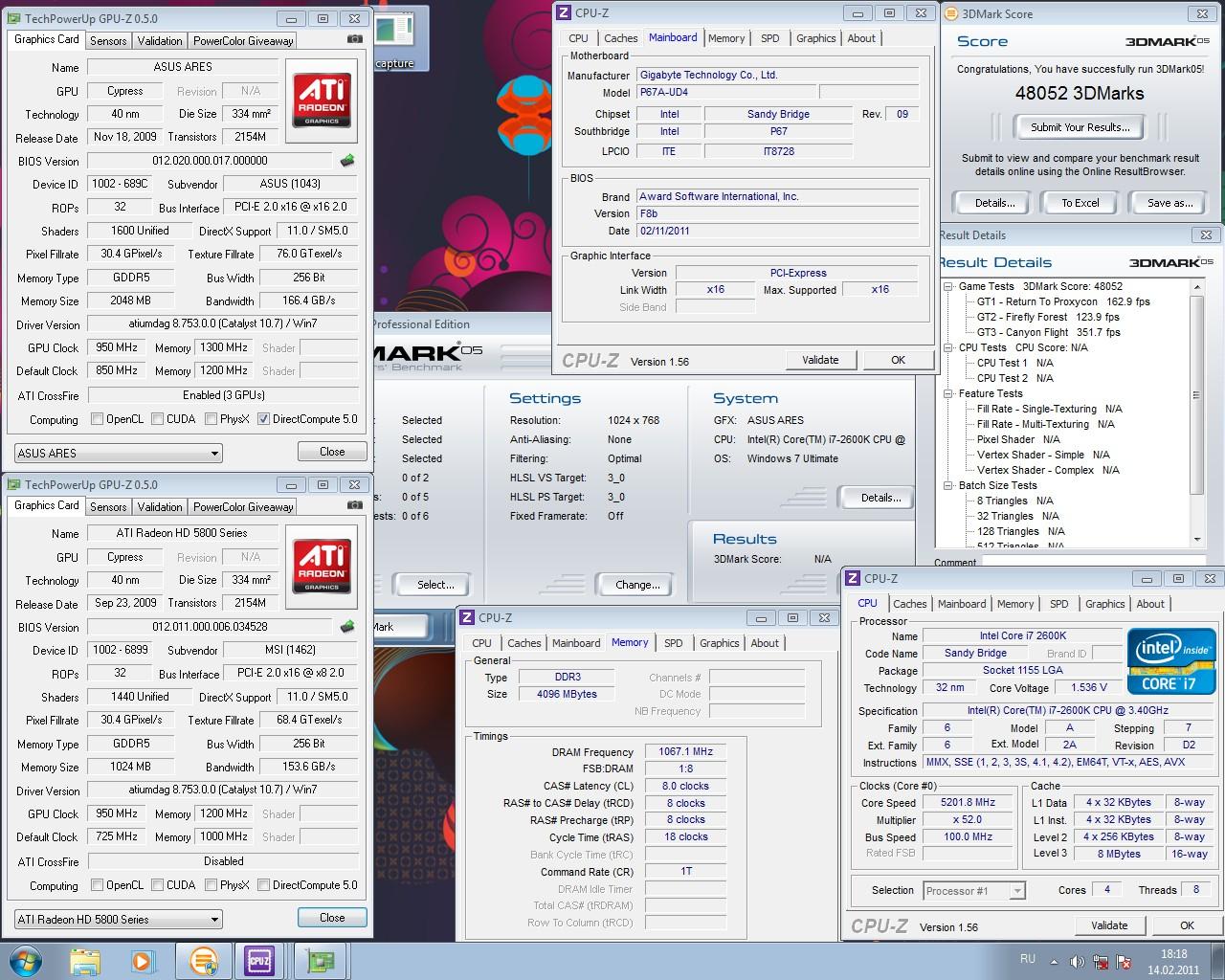Switch to Caches tab in CPU-Z Memory window

click(524, 643)
